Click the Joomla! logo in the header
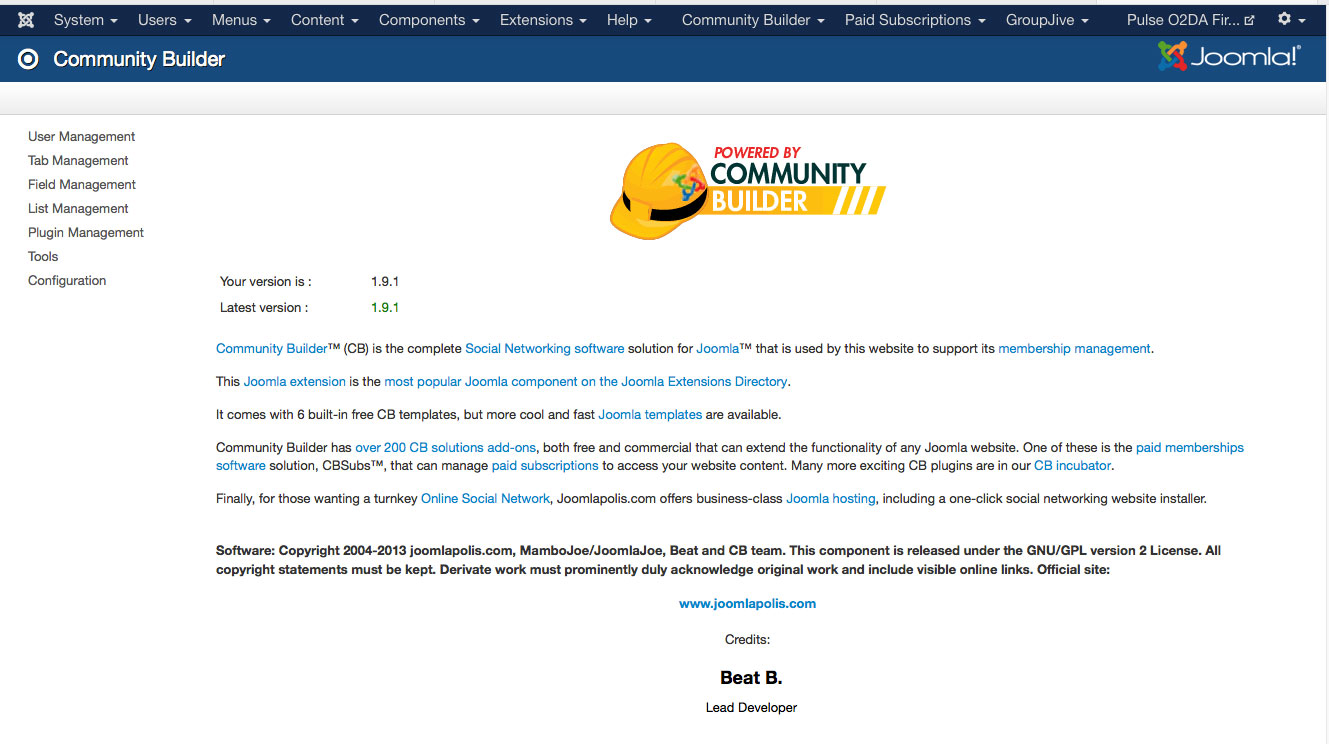The image size is (1329, 744). click(x=1229, y=57)
